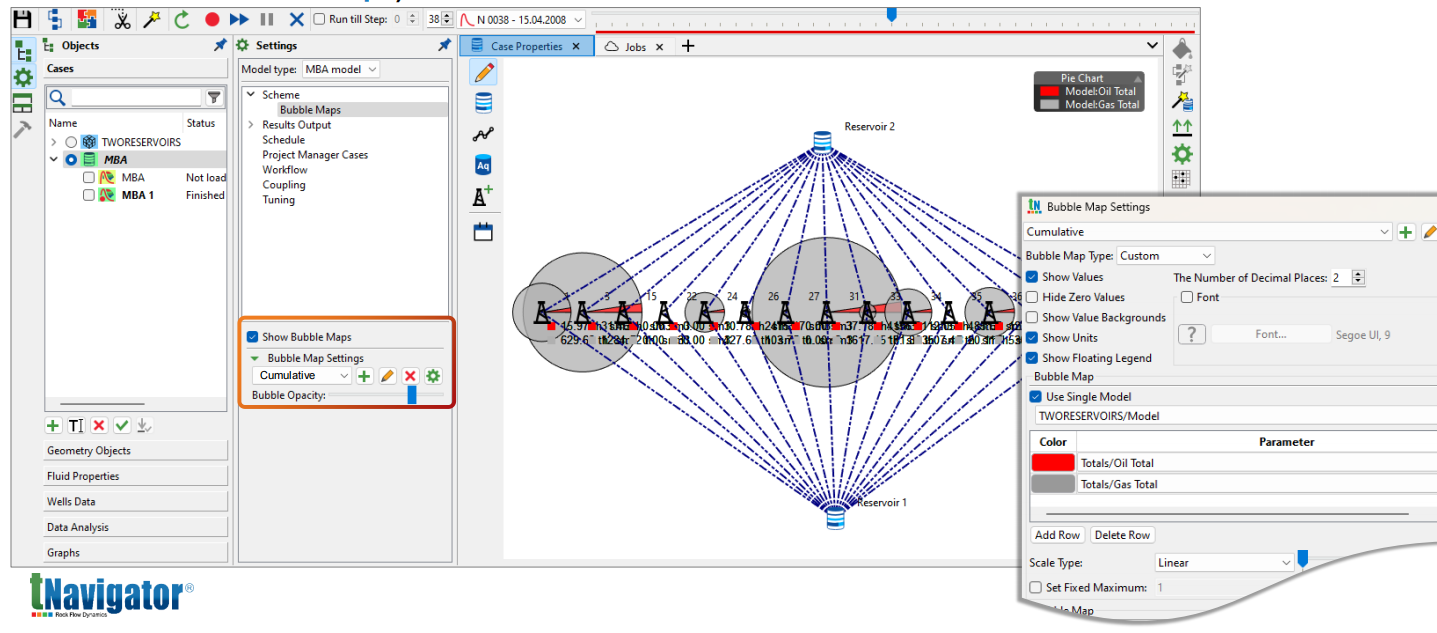Expand the TWORESERVOIRS tree node
Image resolution: width=1437 pixels, height=633 pixels.
[x=55, y=142]
